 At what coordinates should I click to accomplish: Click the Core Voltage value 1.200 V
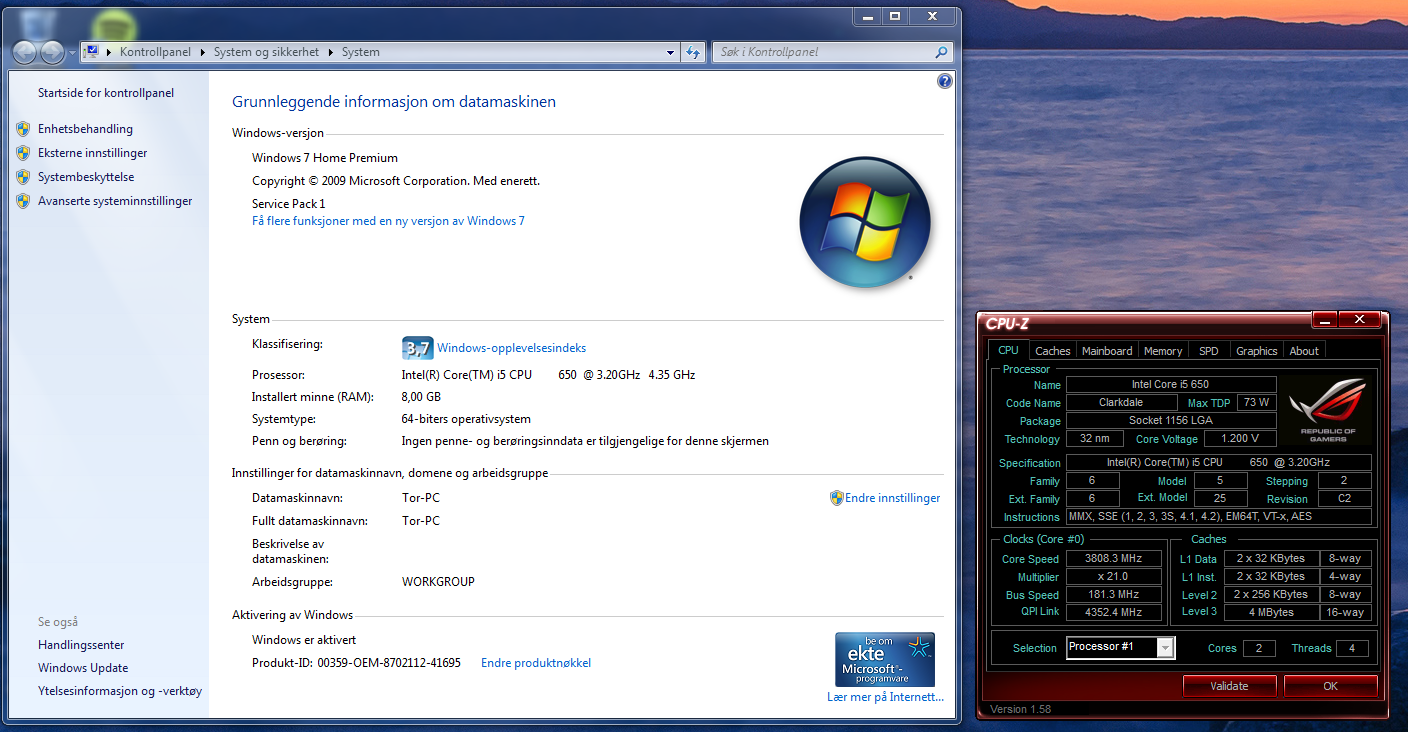pos(1240,439)
